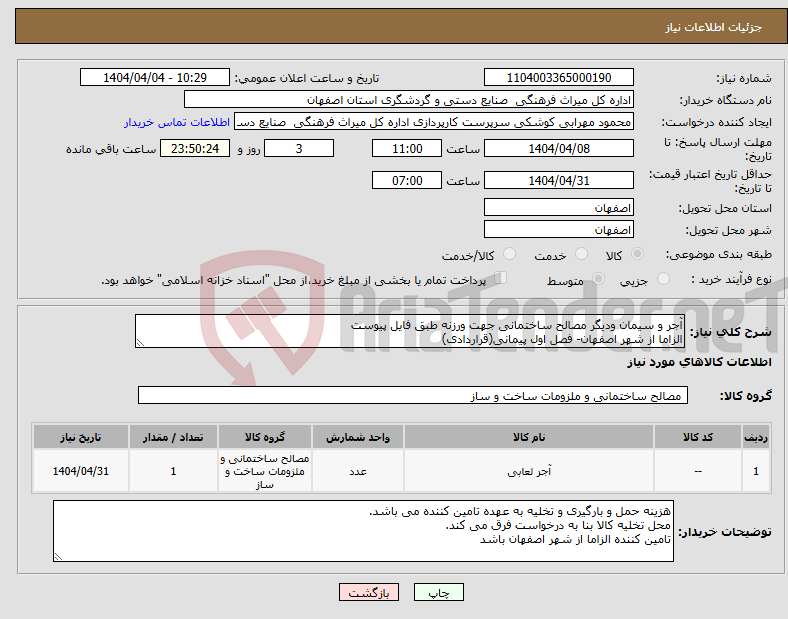Click the استان محل تحویل field اصفهان
This screenshot has width=788, height=619.
tap(558, 207)
